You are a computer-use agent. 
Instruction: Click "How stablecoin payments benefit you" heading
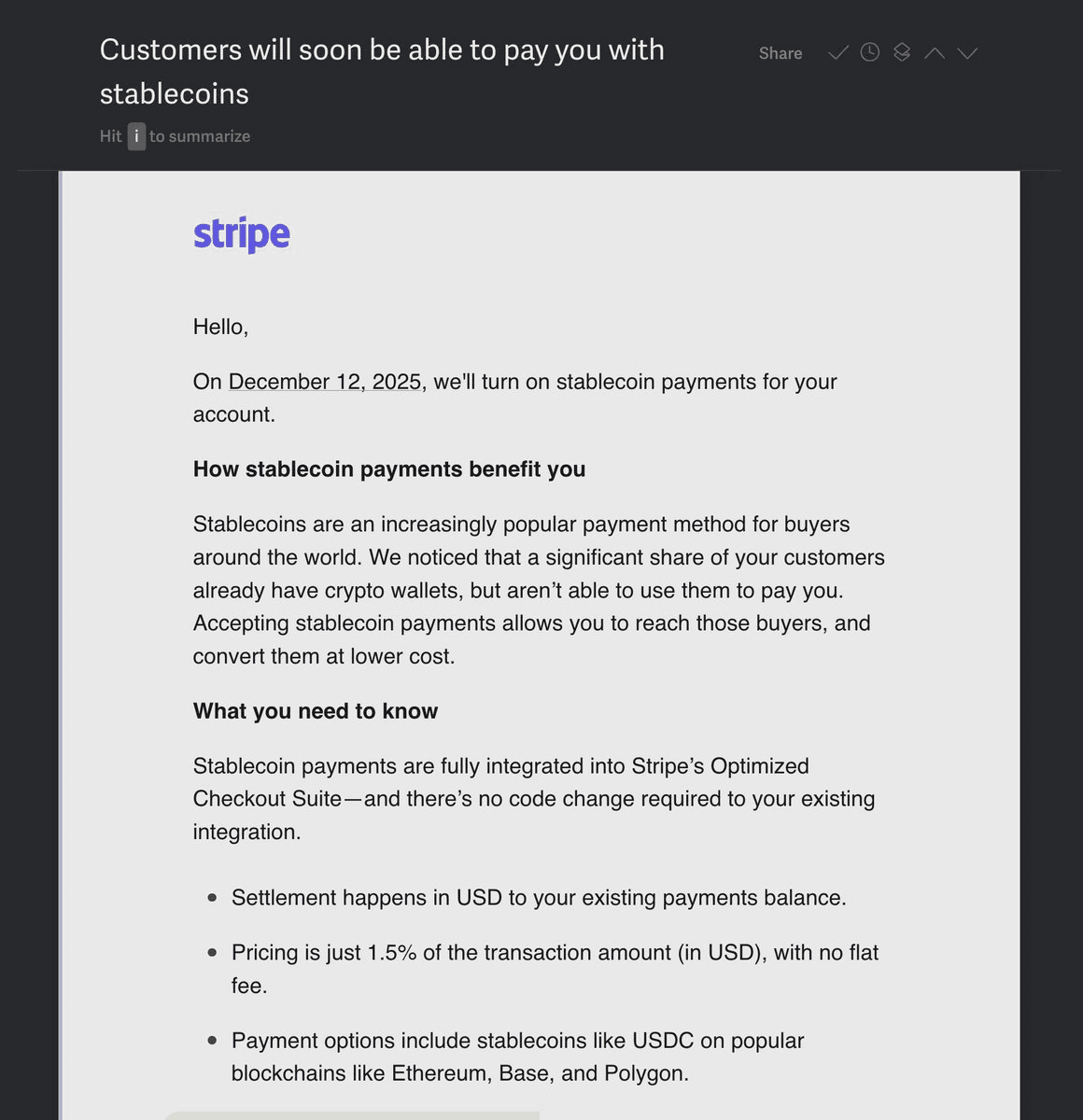(389, 469)
